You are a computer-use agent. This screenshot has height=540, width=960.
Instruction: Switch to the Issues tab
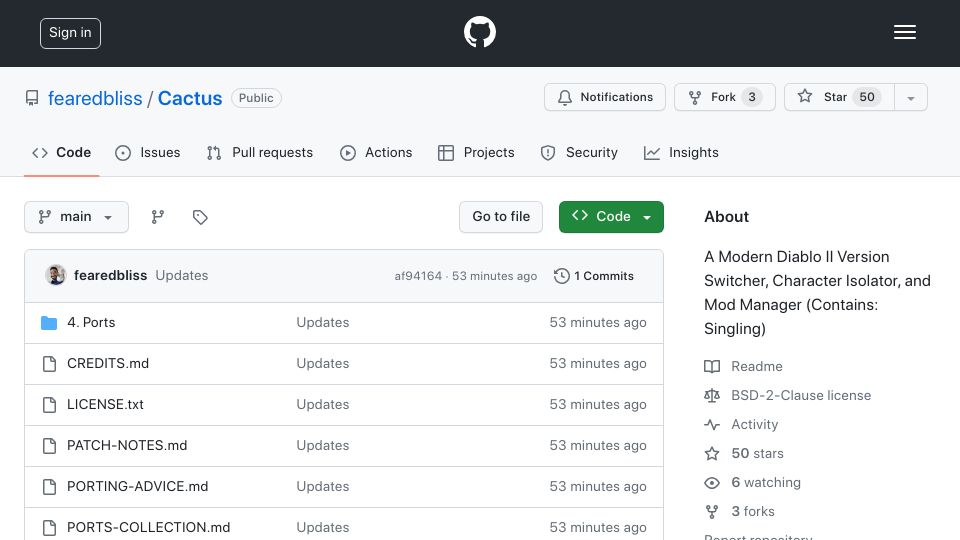click(x=148, y=152)
